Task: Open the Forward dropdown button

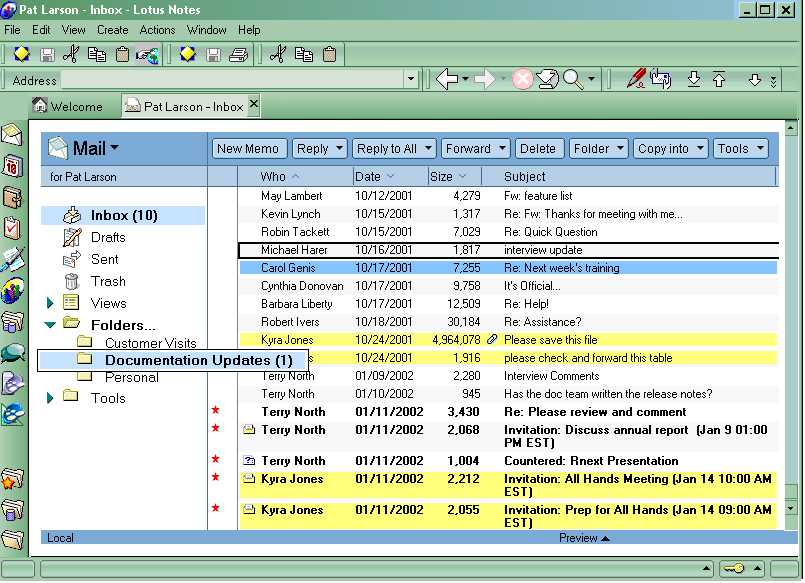Action: coord(475,149)
